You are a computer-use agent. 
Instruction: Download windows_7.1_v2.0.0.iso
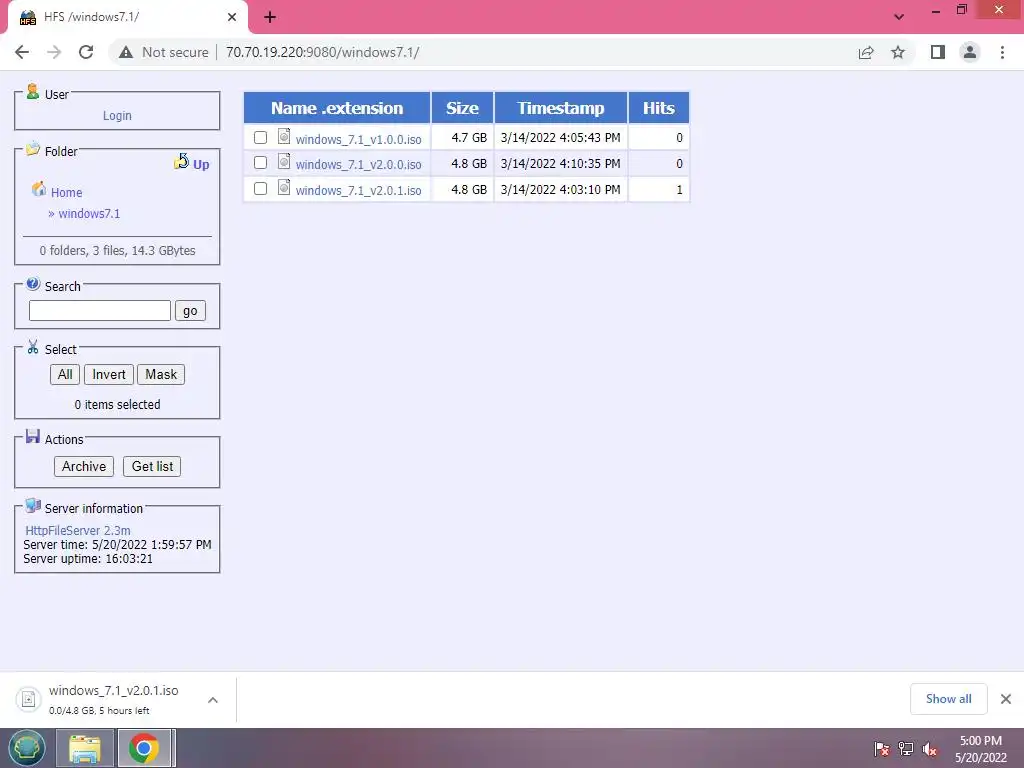[x=359, y=165]
